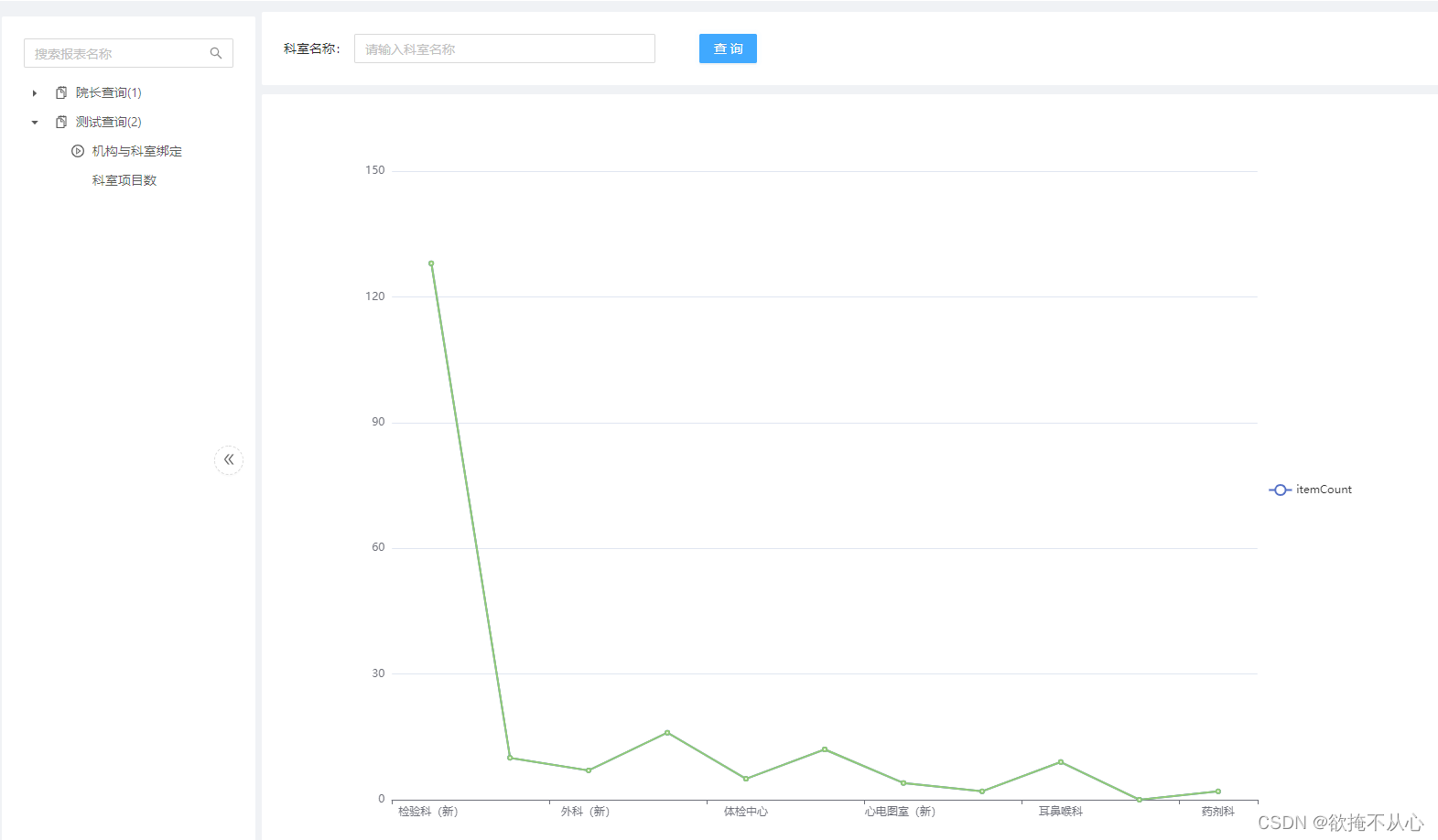Open the 机构与科室绑定 report
1438x840 pixels.
coord(137,151)
